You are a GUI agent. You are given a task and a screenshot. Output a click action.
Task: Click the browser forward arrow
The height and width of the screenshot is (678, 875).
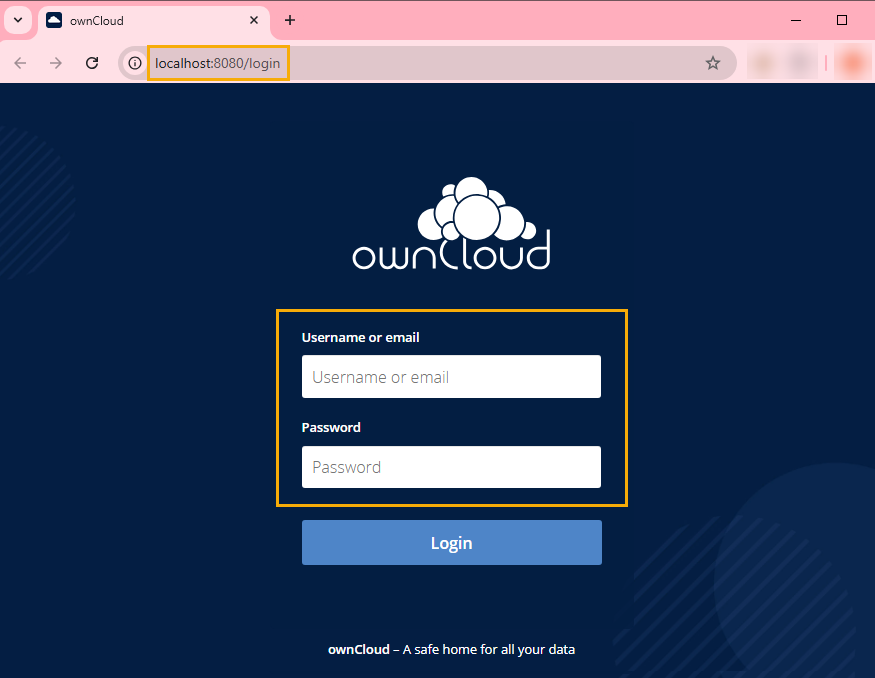[x=56, y=63]
